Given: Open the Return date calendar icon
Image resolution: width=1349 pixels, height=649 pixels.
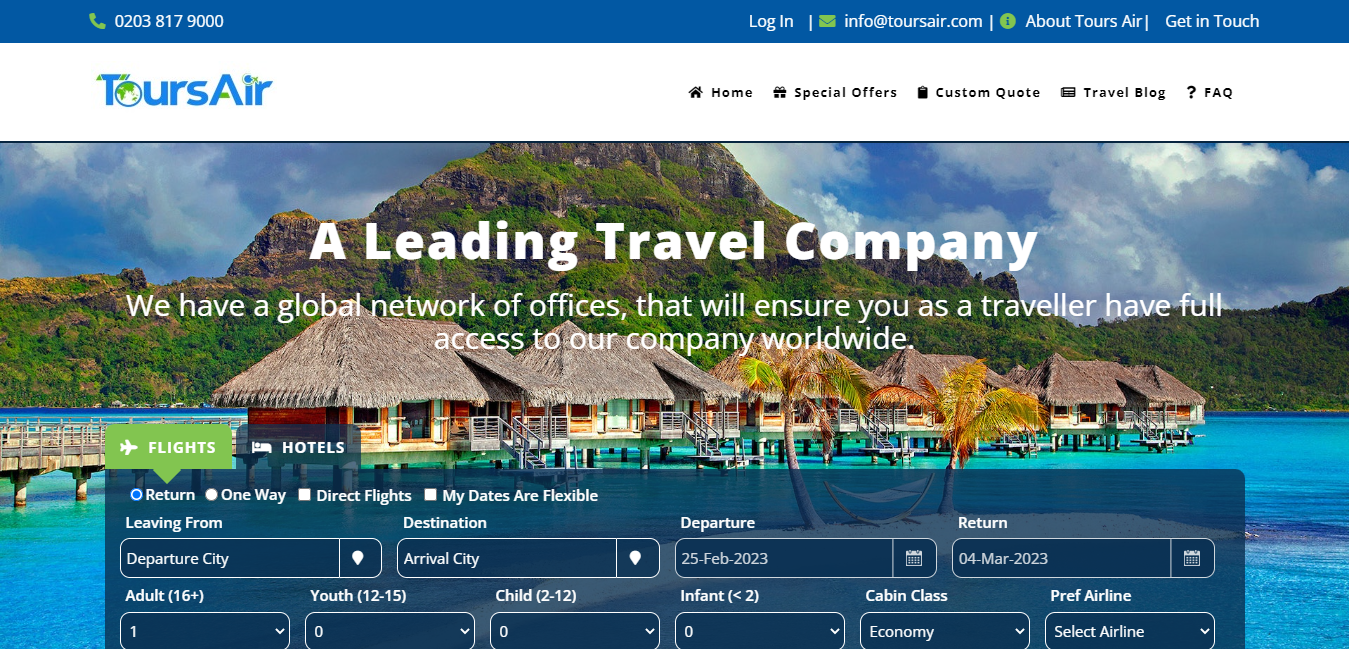Looking at the screenshot, I should (x=1192, y=558).
